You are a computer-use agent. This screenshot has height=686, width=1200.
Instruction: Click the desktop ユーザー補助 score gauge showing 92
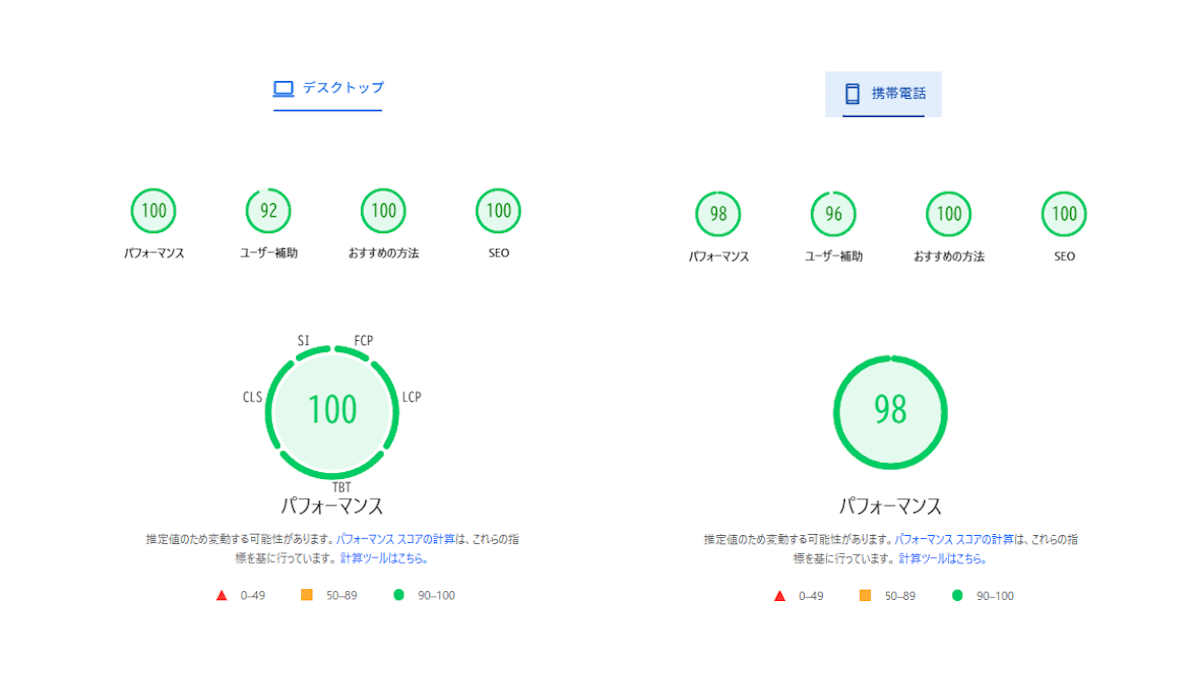click(267, 210)
